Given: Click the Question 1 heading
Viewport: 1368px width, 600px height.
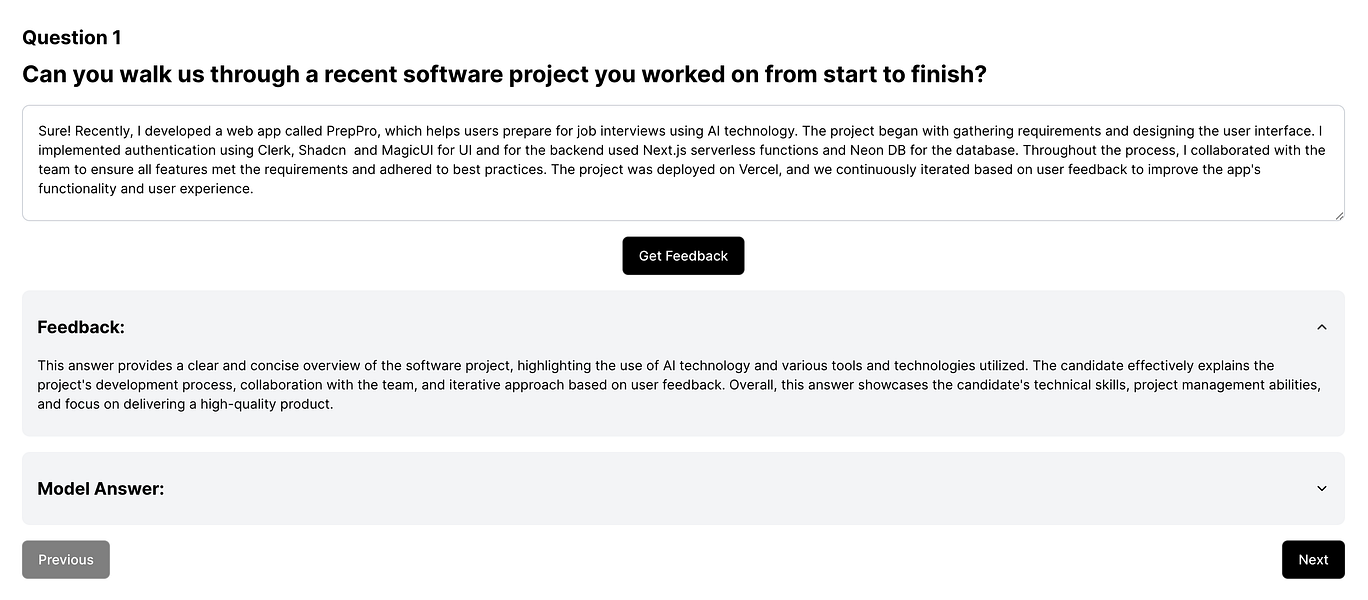Looking at the screenshot, I should point(72,38).
